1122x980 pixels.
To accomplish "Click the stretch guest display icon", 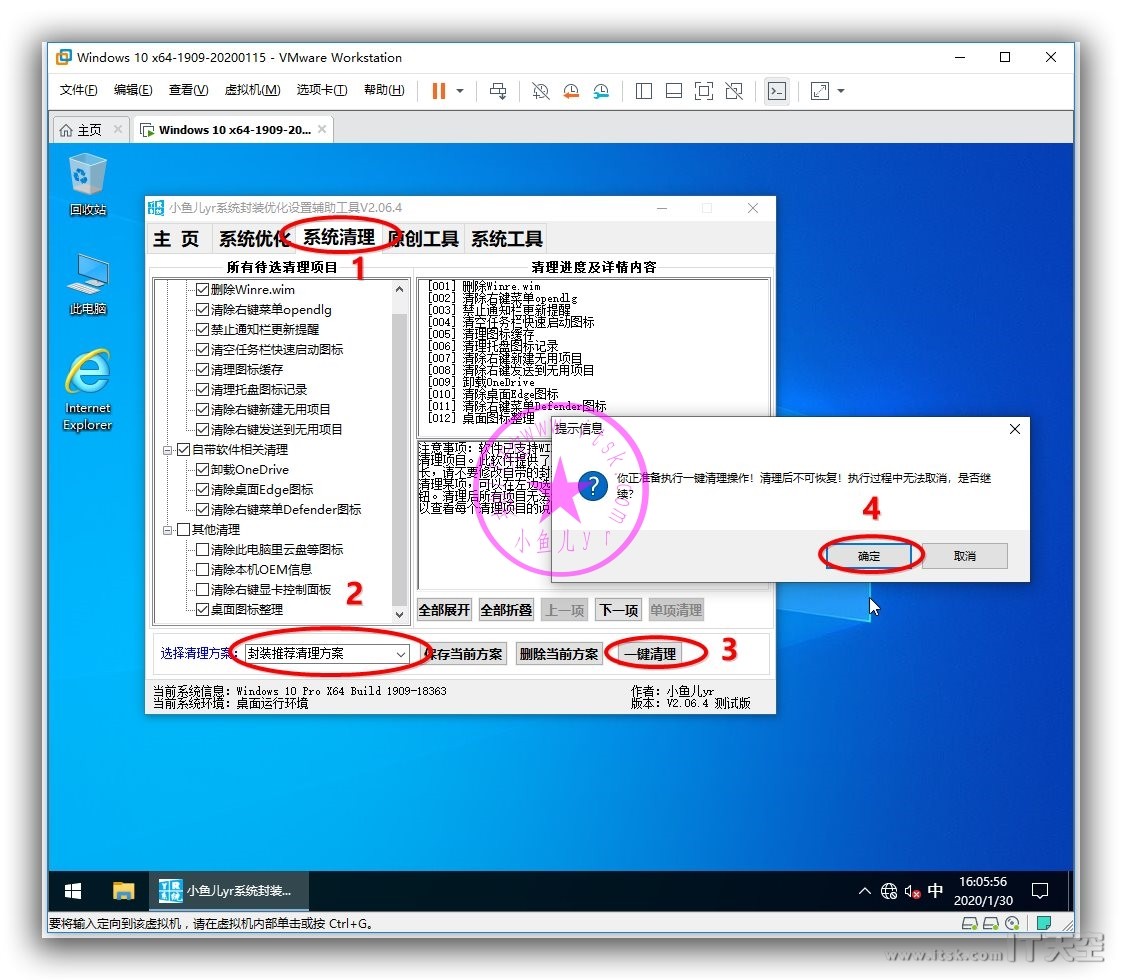I will pos(819,91).
